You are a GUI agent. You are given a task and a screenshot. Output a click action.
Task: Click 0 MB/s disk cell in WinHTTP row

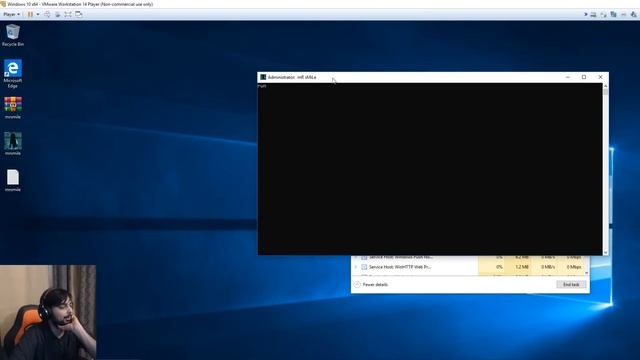(x=544, y=267)
